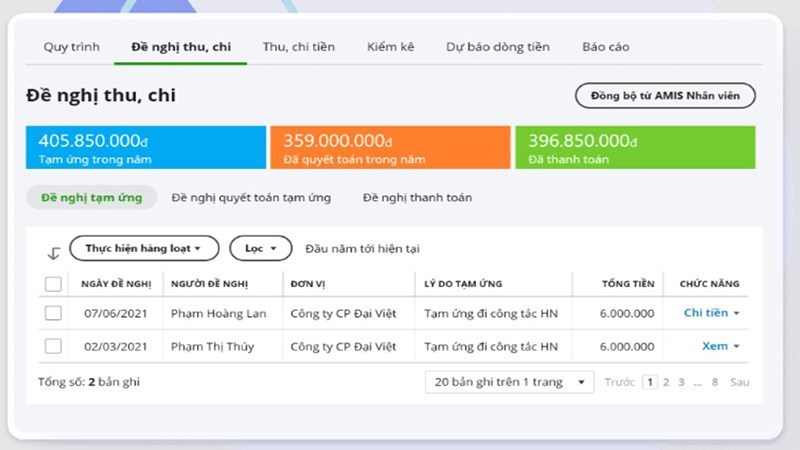
Task: Check the box for Phạm Thị Thúy row
Action: coord(53,346)
